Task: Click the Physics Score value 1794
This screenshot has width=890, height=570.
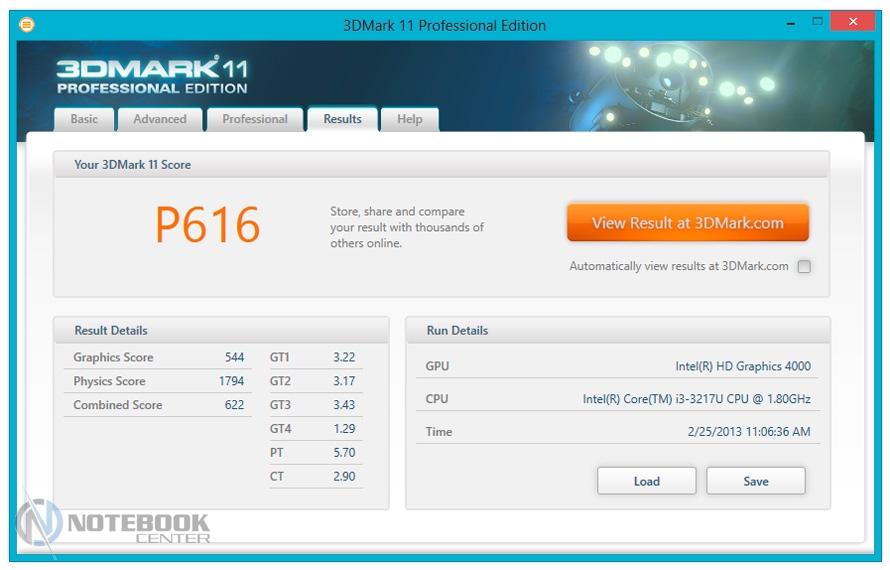Action: point(232,381)
